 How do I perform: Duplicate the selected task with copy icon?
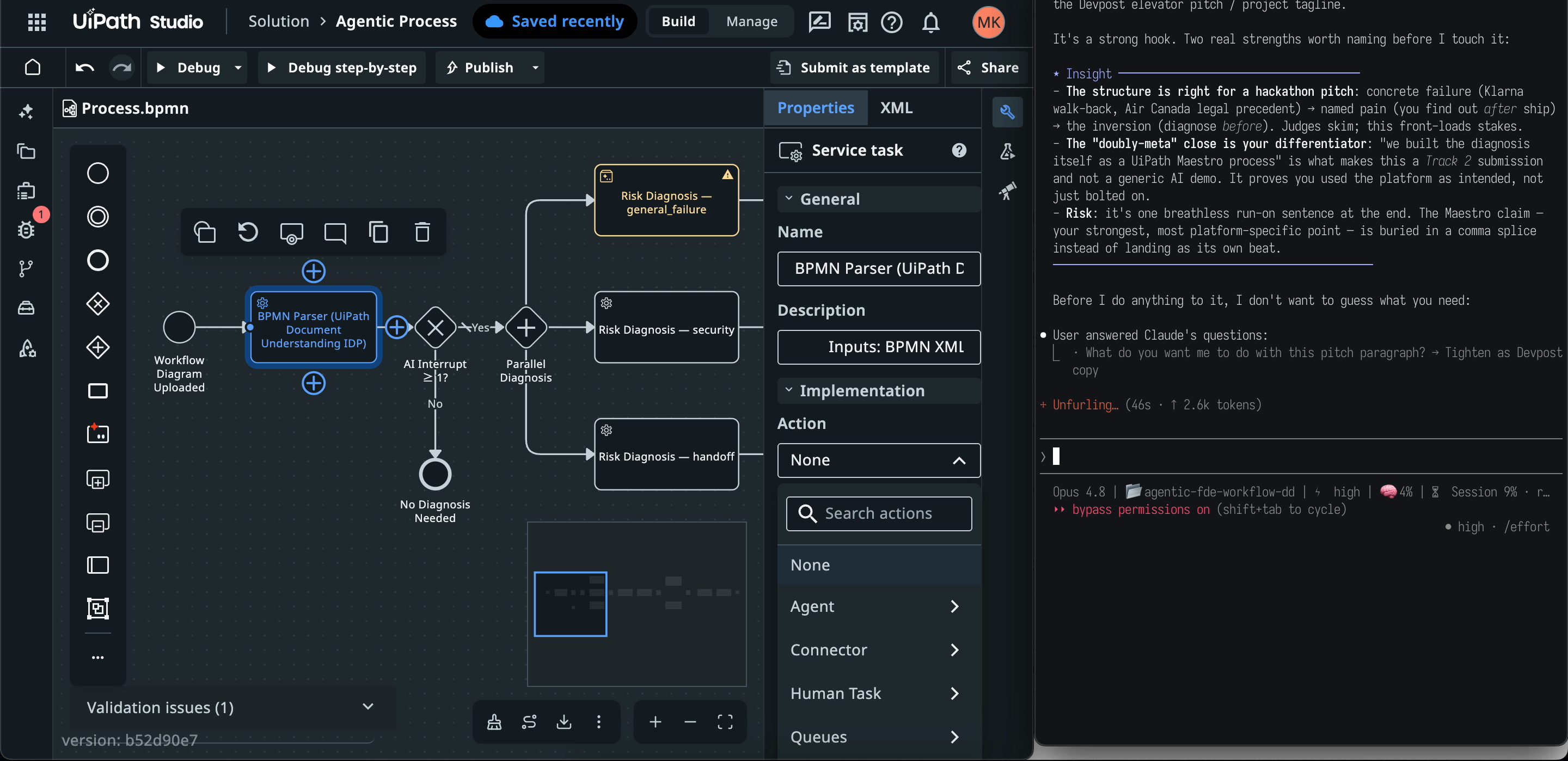tap(378, 232)
